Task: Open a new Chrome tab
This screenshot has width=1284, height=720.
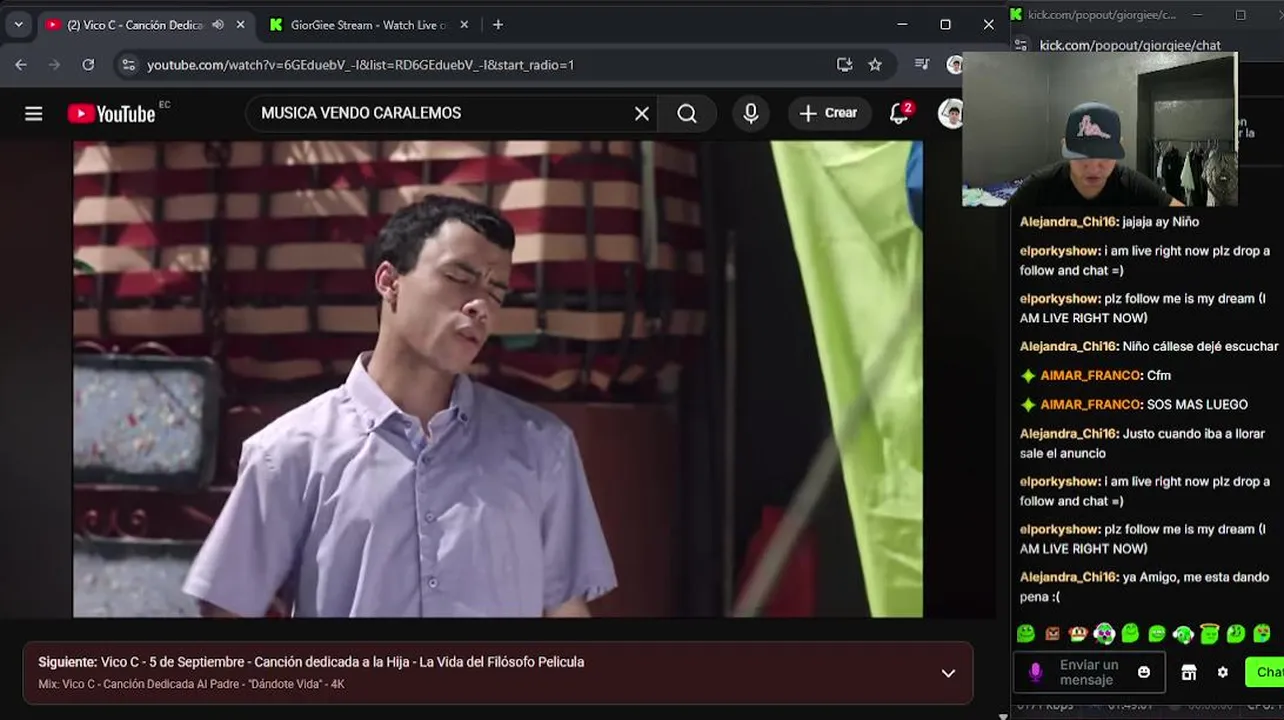Action: tap(498, 25)
